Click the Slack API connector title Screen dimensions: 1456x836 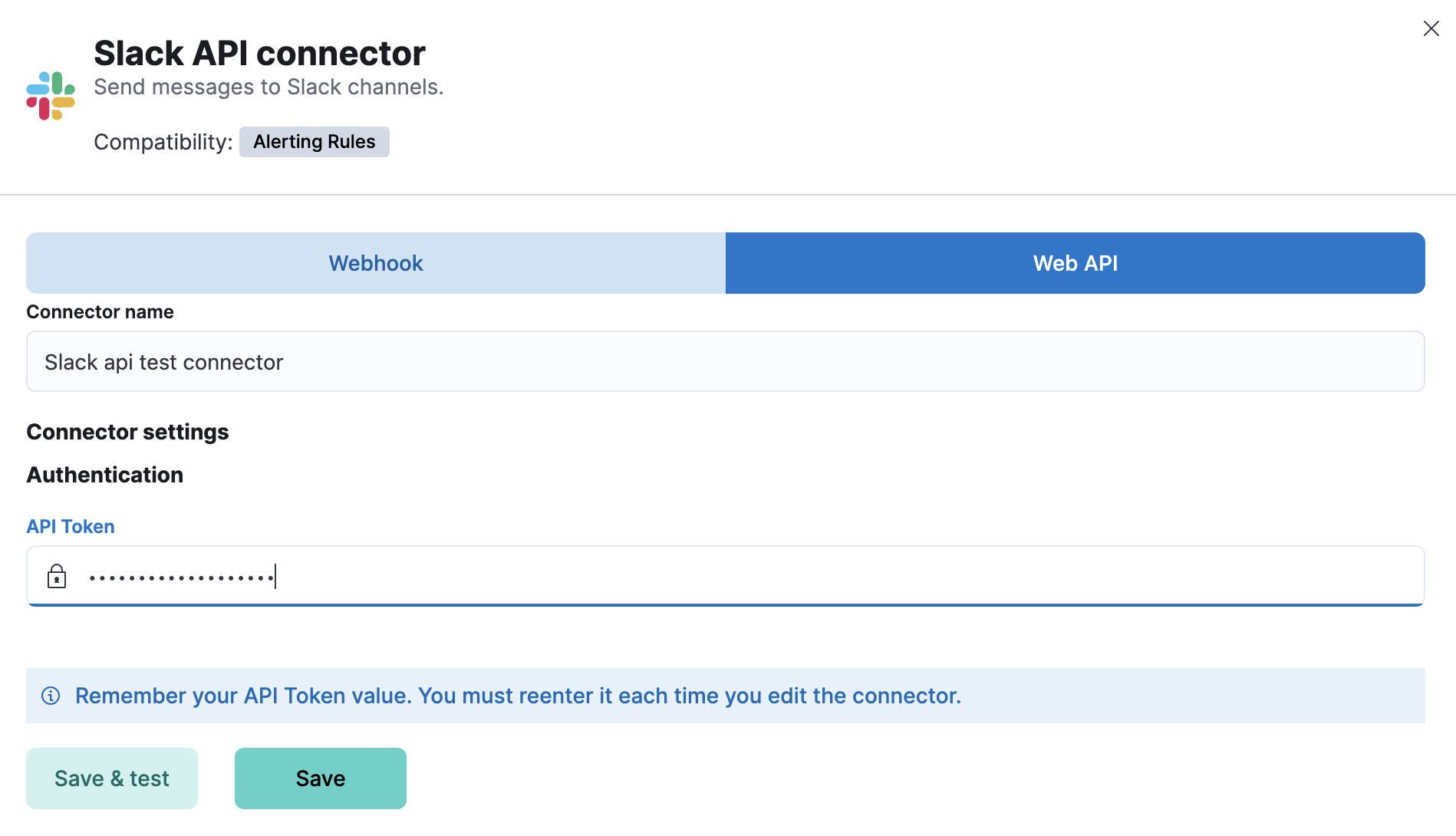coord(259,52)
